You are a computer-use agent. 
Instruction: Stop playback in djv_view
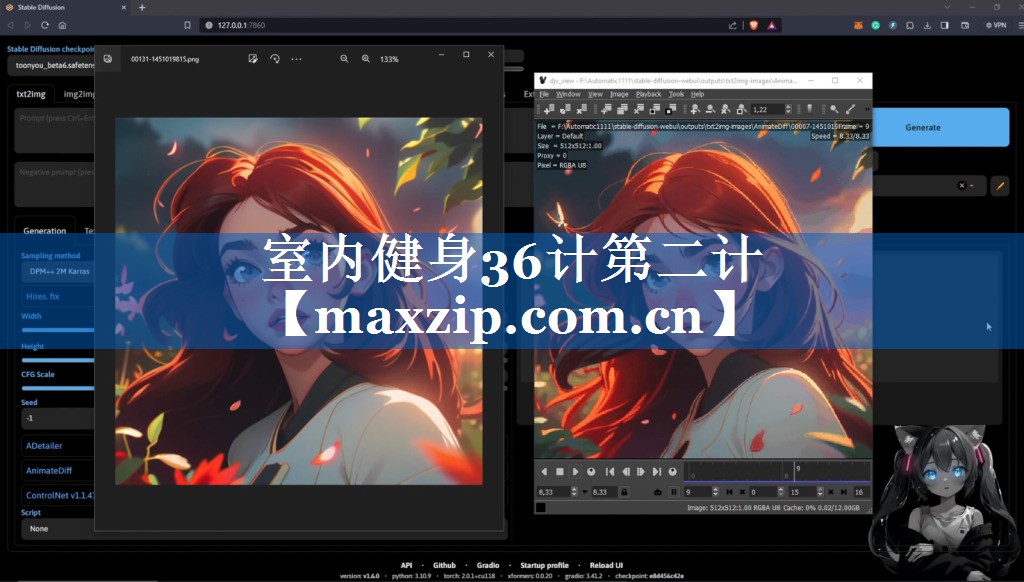tap(560, 472)
